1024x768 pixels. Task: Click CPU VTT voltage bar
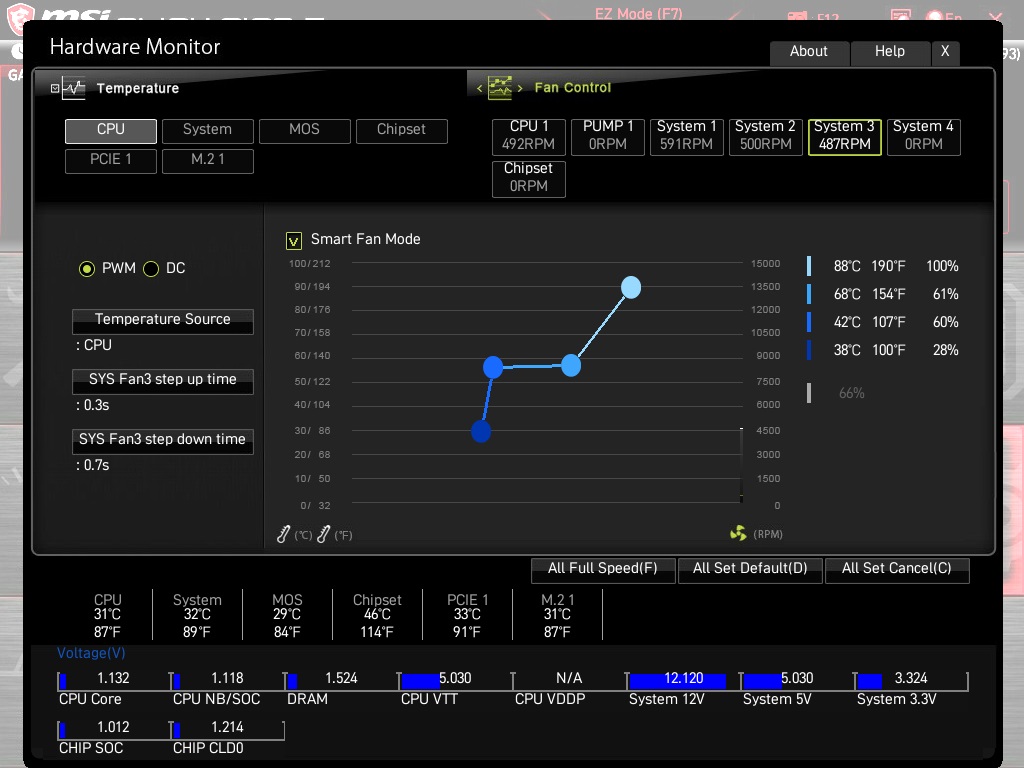coord(455,680)
